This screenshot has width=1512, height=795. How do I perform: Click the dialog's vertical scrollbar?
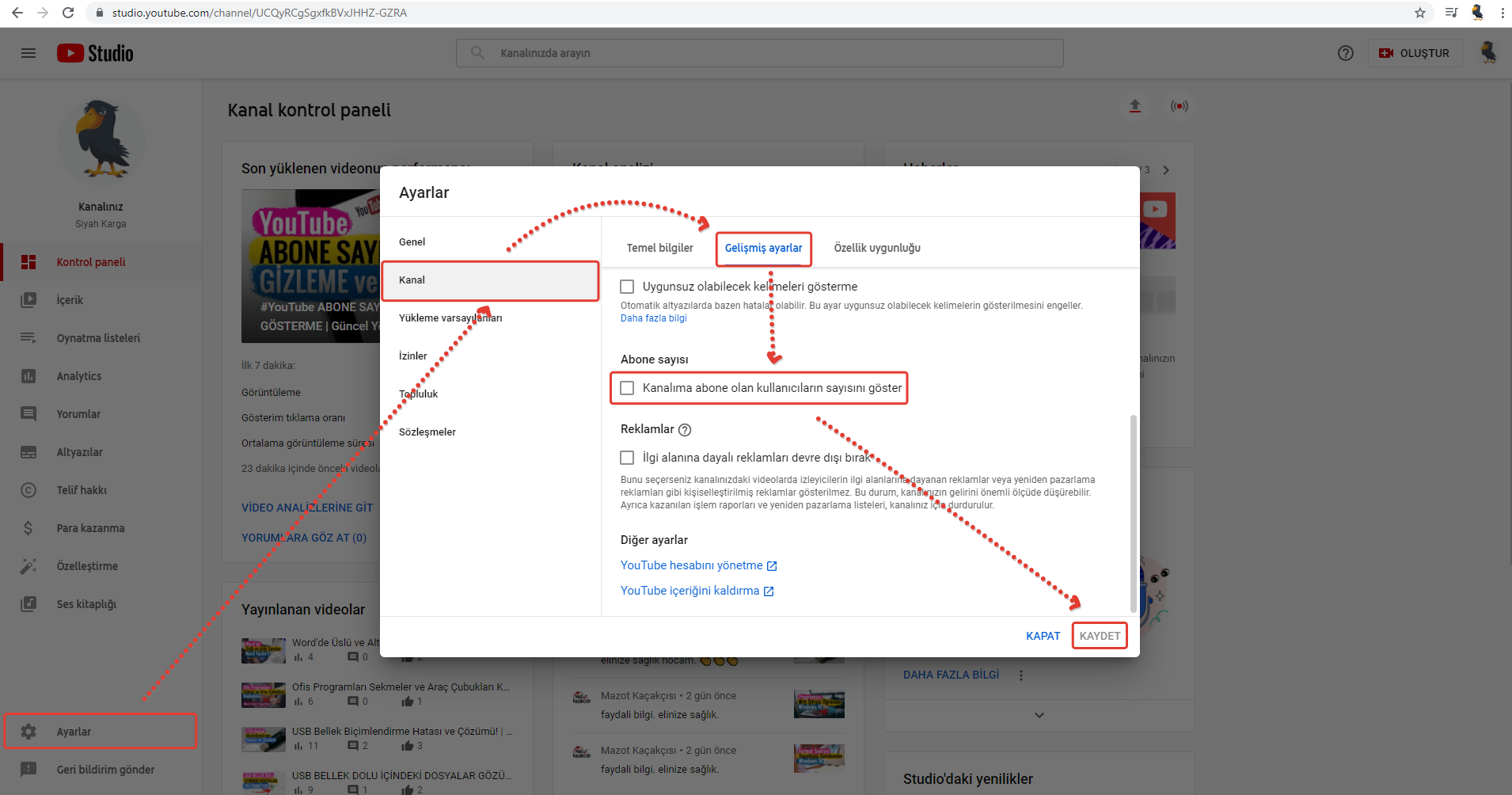coord(1134,513)
